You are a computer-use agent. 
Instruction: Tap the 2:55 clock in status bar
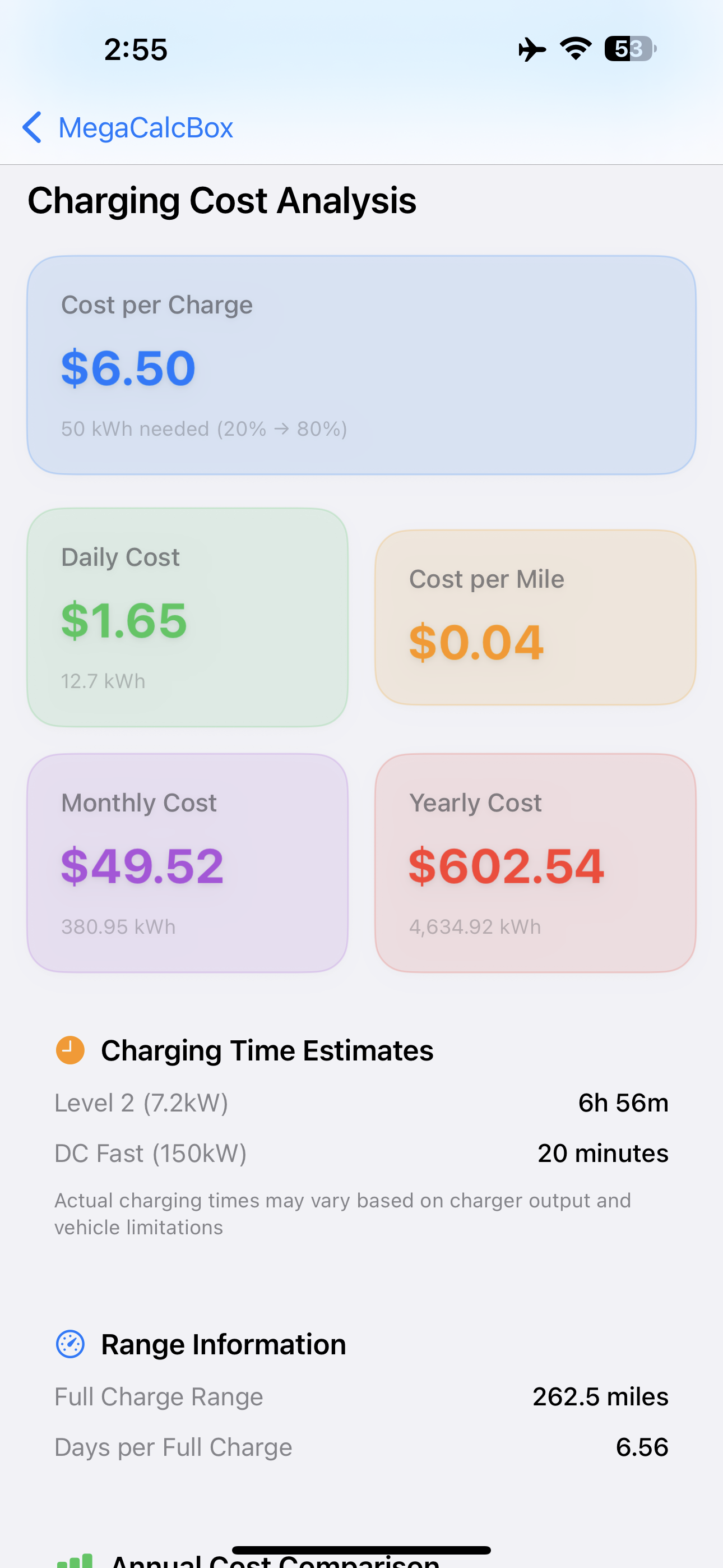(x=136, y=49)
